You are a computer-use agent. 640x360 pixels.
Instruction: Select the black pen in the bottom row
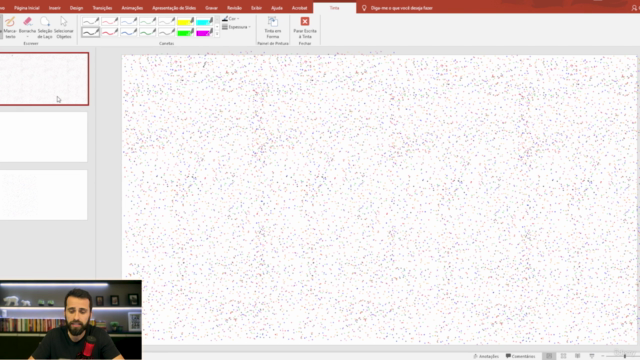click(x=90, y=32)
